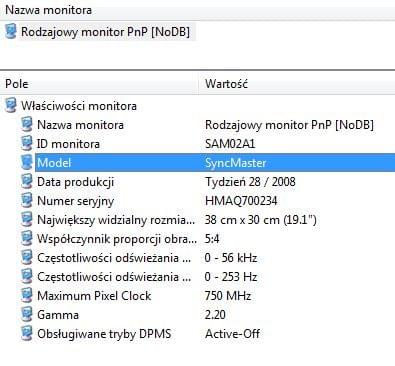Select the Maximum Pixel Clock label

pyautogui.click(x=94, y=296)
